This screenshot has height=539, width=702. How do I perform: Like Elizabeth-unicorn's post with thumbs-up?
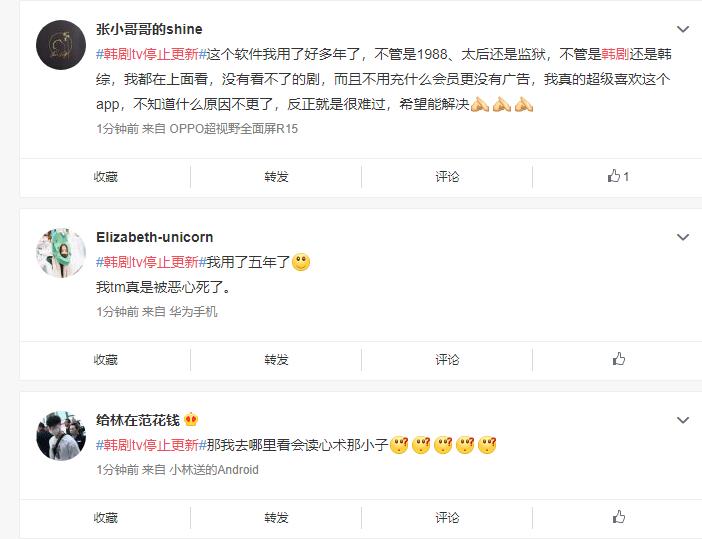[618, 359]
